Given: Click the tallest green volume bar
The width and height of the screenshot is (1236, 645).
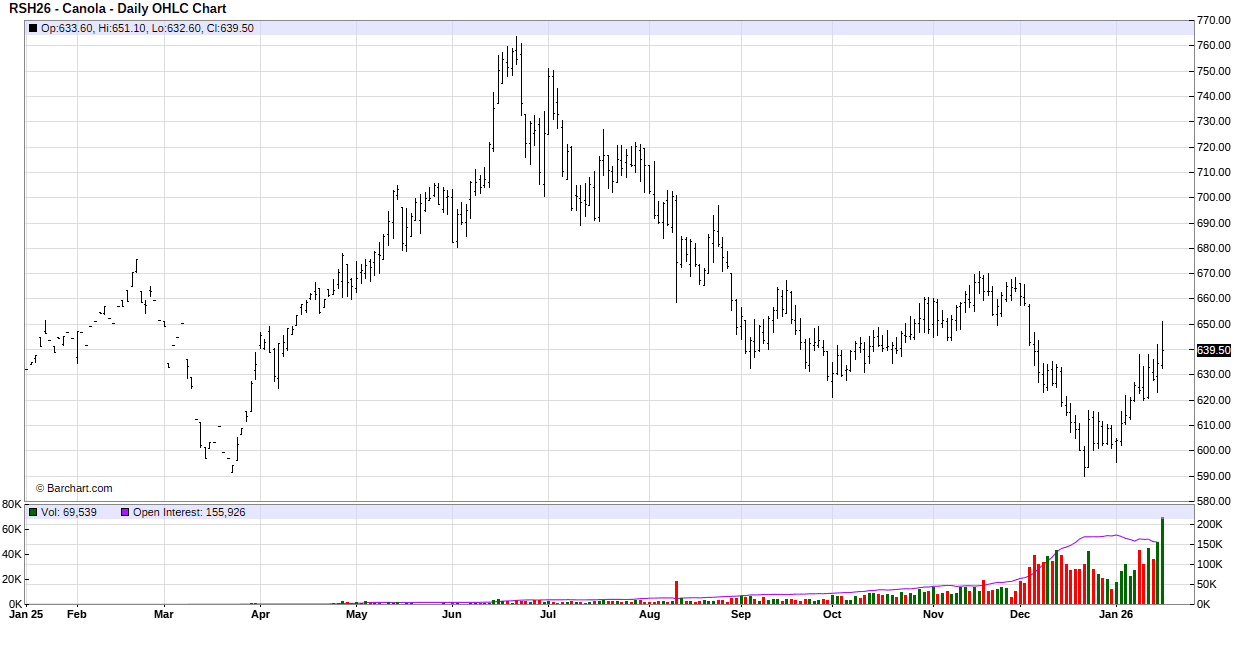Looking at the screenshot, I should click(x=1162, y=561).
